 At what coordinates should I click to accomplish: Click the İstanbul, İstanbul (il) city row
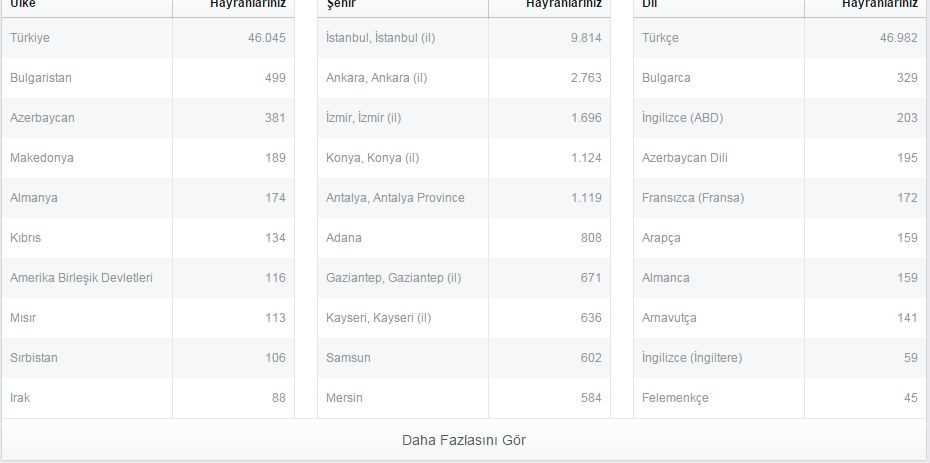[464, 38]
